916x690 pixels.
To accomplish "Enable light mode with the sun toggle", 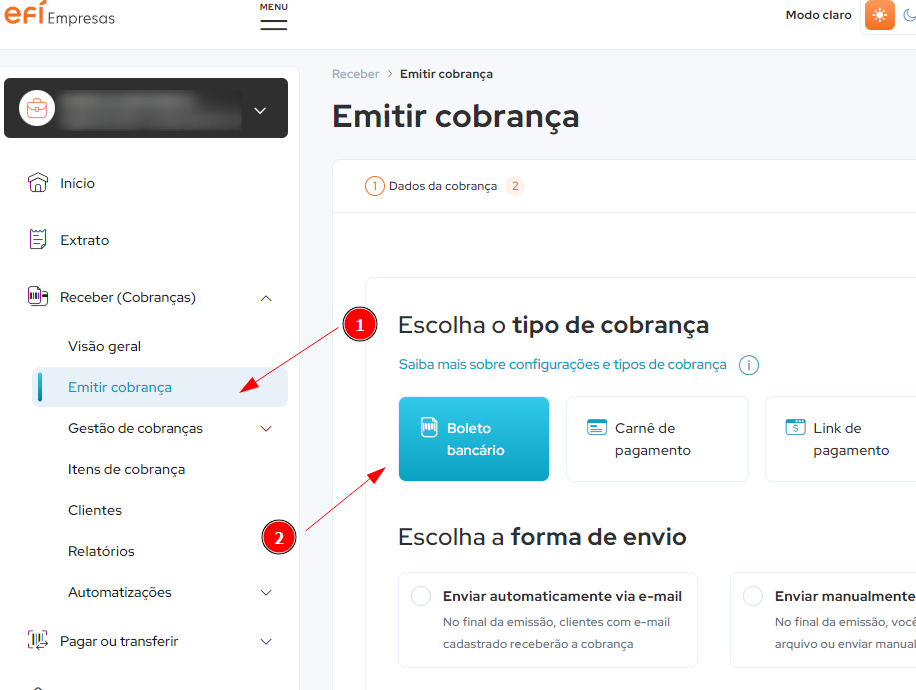I will (880, 15).
